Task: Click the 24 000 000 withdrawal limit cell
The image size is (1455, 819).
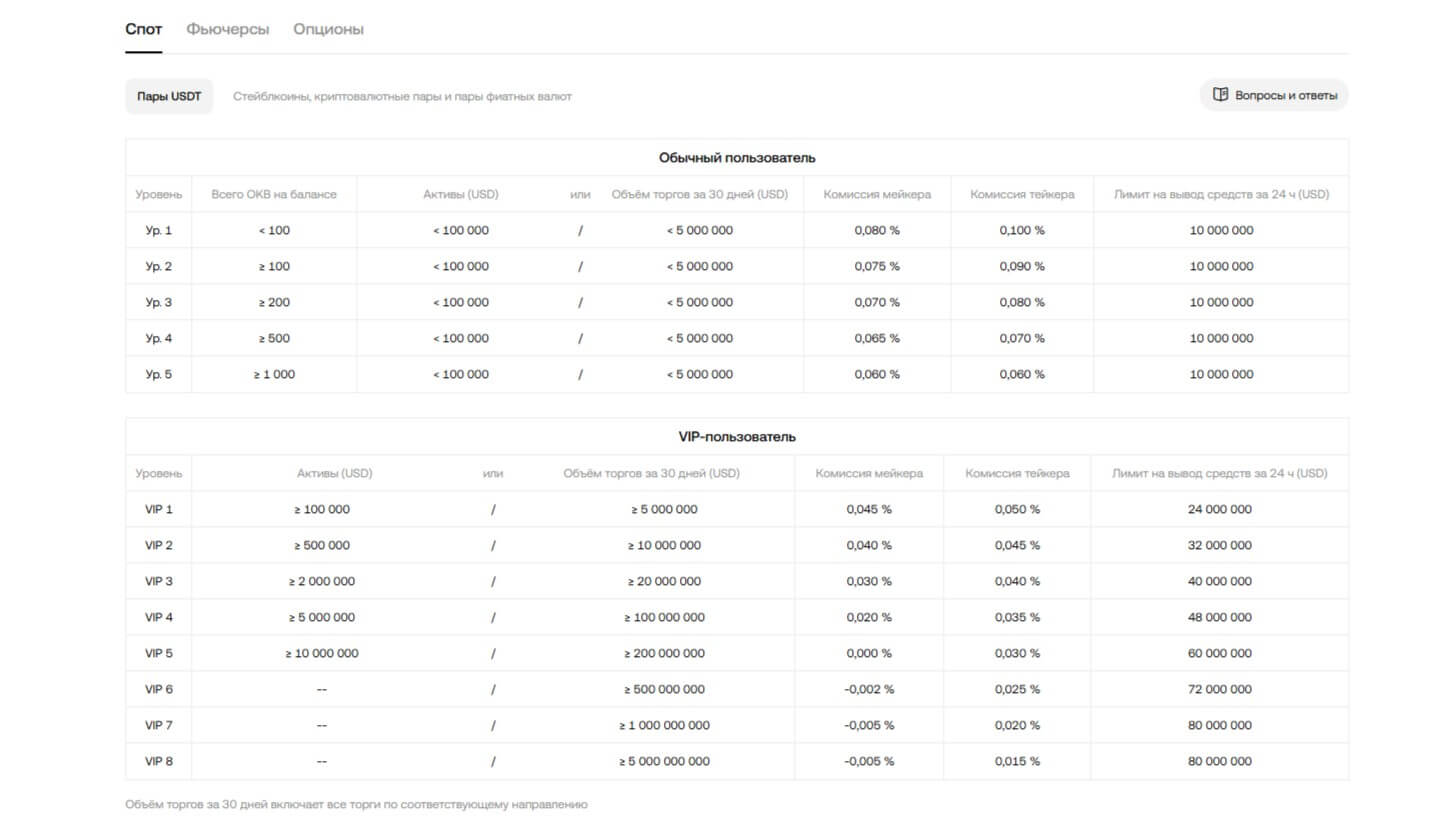Action: (x=1219, y=509)
